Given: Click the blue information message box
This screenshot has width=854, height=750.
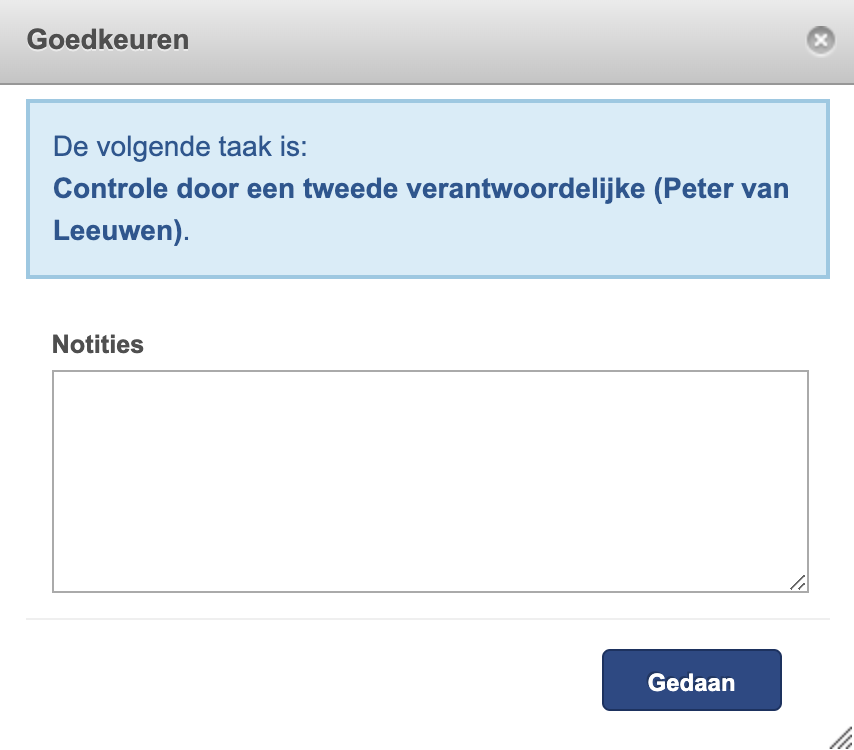Looking at the screenshot, I should (428, 189).
